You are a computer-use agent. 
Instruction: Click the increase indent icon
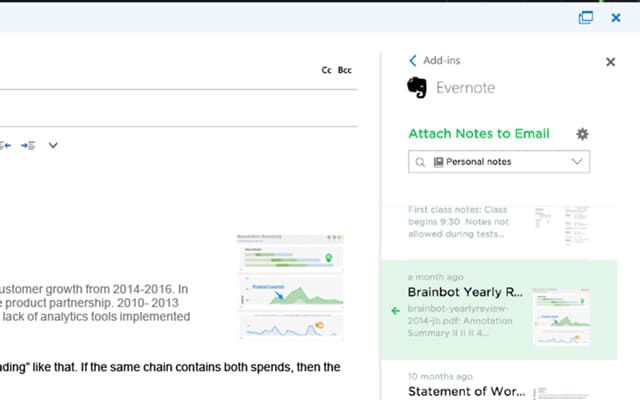coord(28,145)
